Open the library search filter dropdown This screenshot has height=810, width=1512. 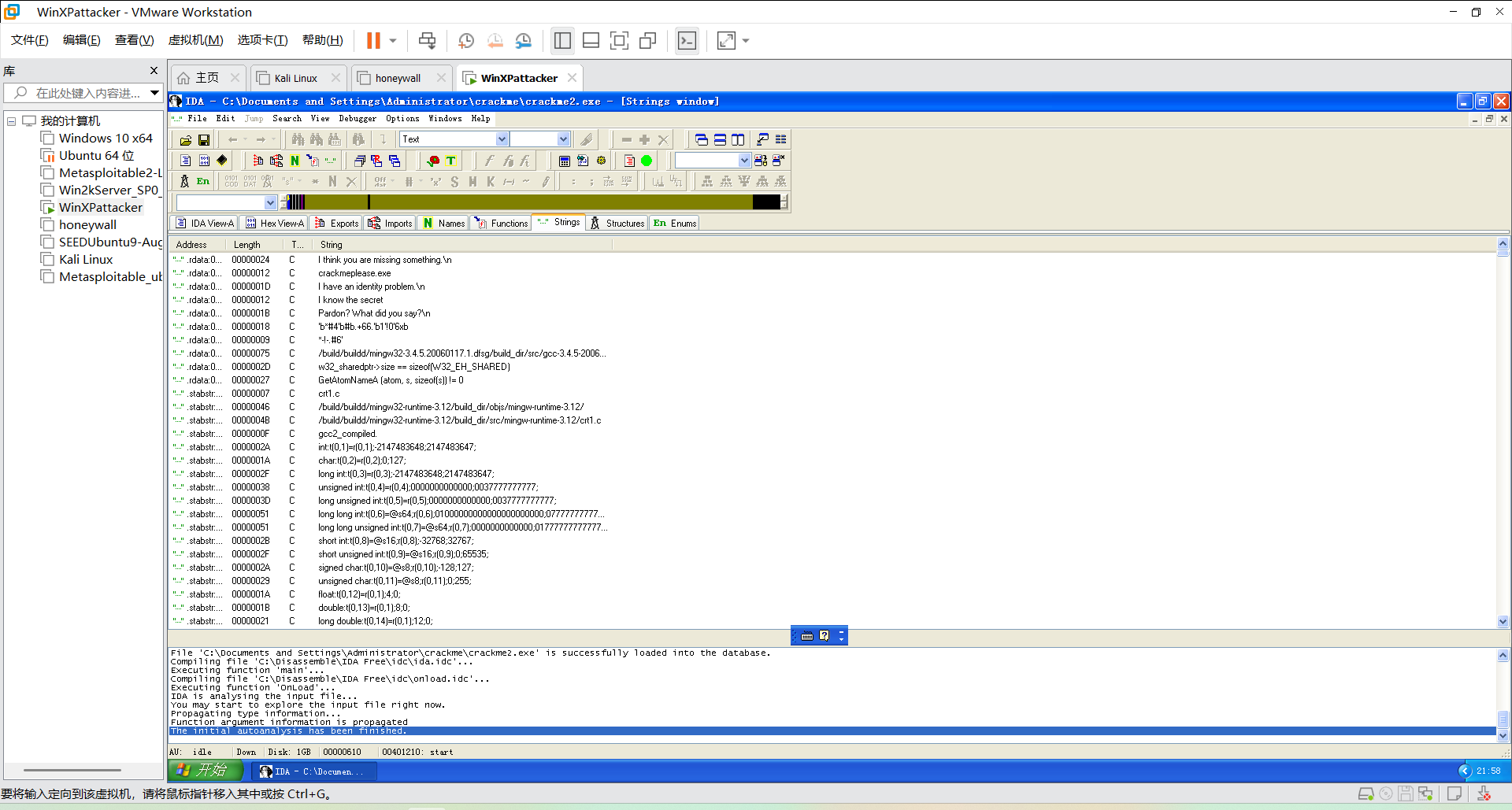[154, 93]
